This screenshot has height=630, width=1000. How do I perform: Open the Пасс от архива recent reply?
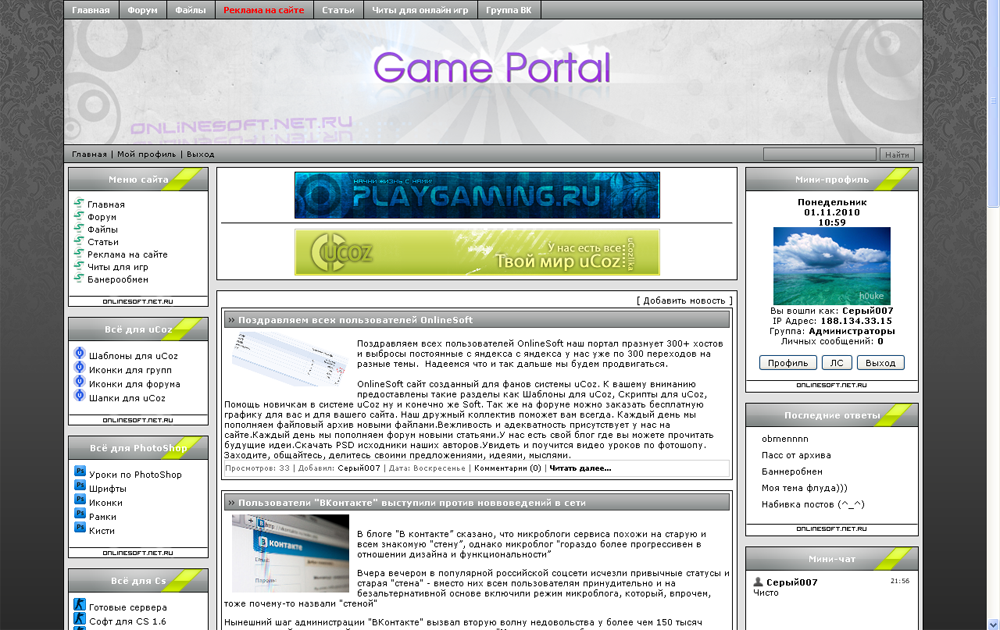pos(796,455)
